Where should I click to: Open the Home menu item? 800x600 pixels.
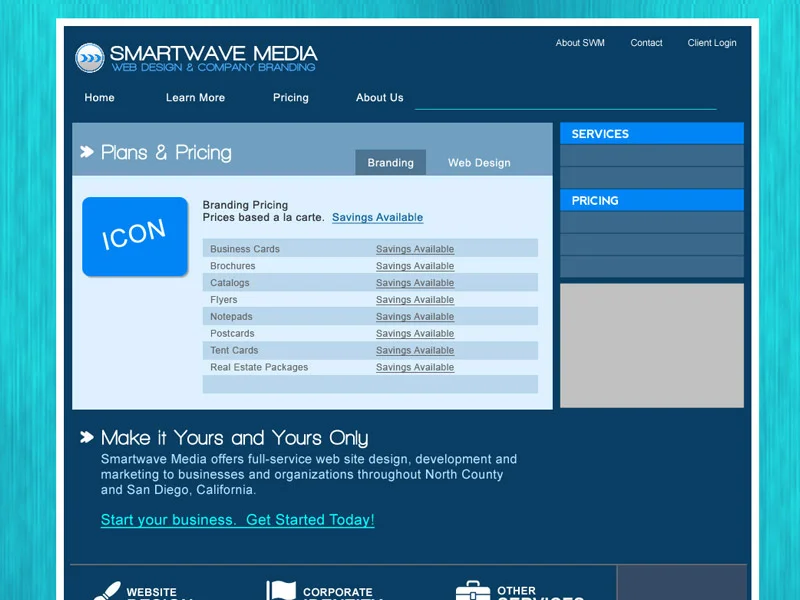click(x=99, y=97)
